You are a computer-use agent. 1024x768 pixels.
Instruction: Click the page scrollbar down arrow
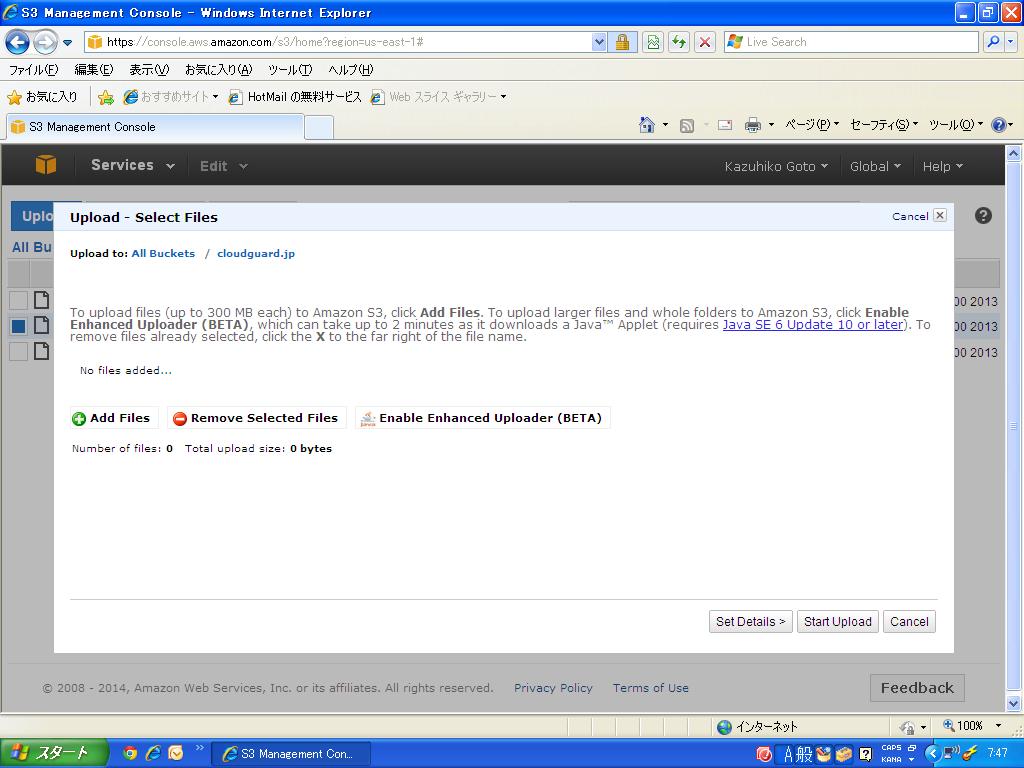tap(1014, 703)
